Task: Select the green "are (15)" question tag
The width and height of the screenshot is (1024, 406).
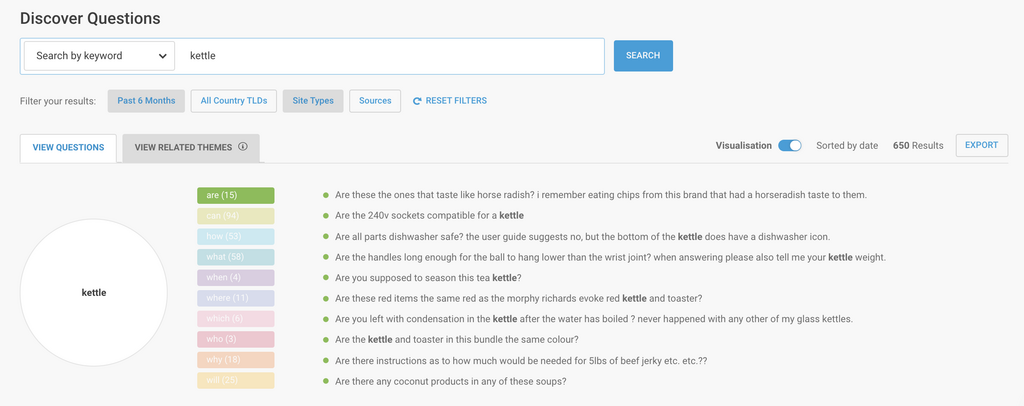Action: click(x=235, y=195)
